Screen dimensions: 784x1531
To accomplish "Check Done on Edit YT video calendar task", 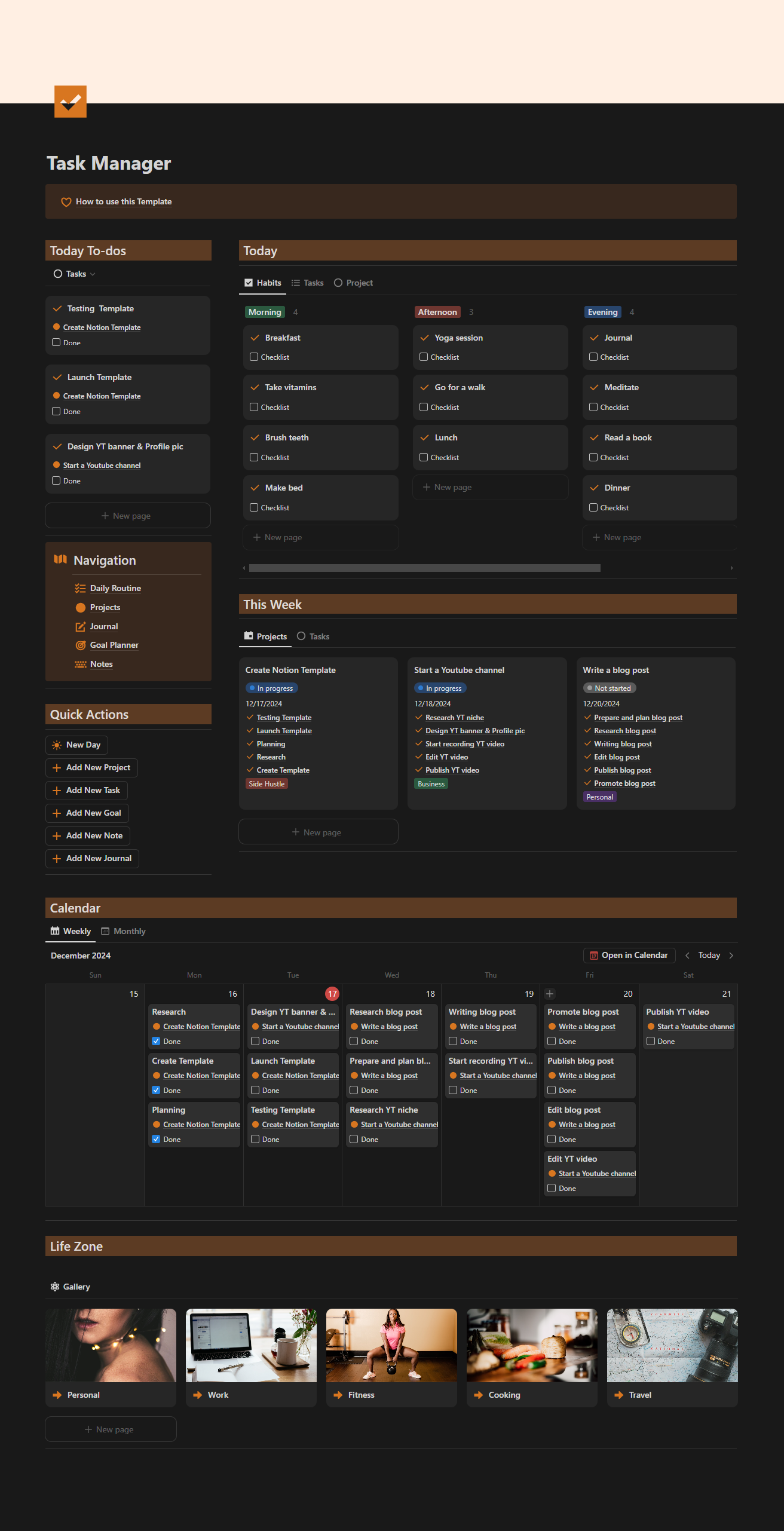I will click(x=552, y=1188).
